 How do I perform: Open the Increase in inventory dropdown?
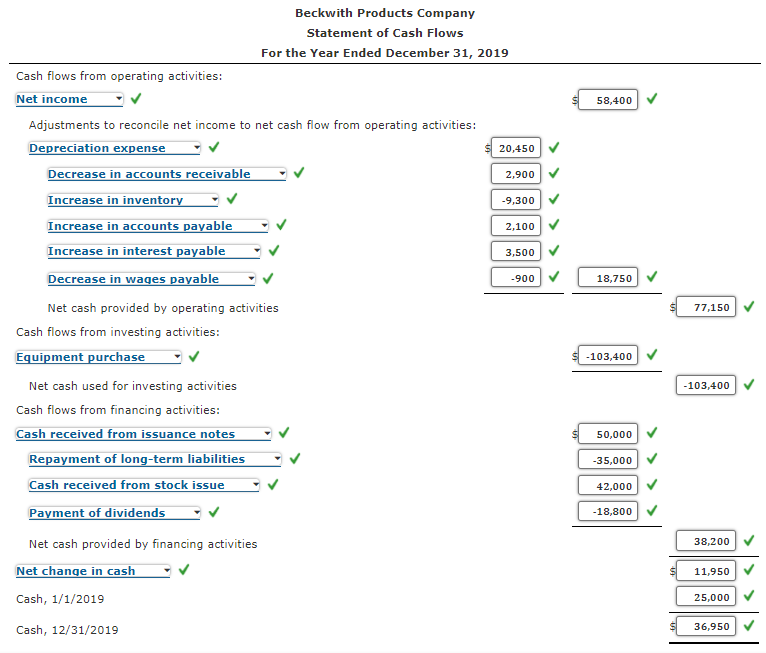point(133,200)
